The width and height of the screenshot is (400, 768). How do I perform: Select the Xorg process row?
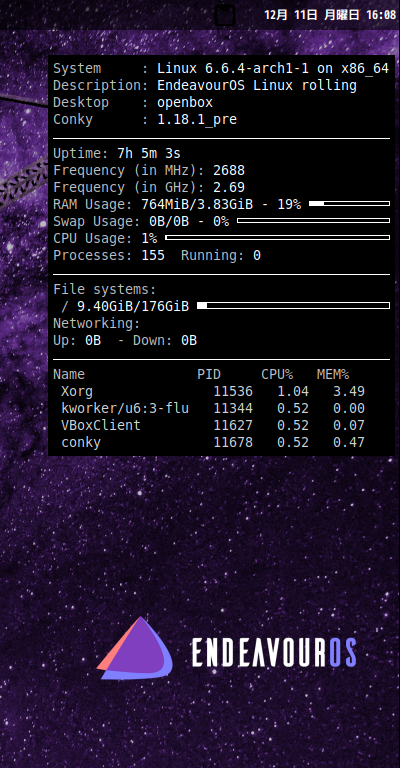pyautogui.click(x=212, y=391)
